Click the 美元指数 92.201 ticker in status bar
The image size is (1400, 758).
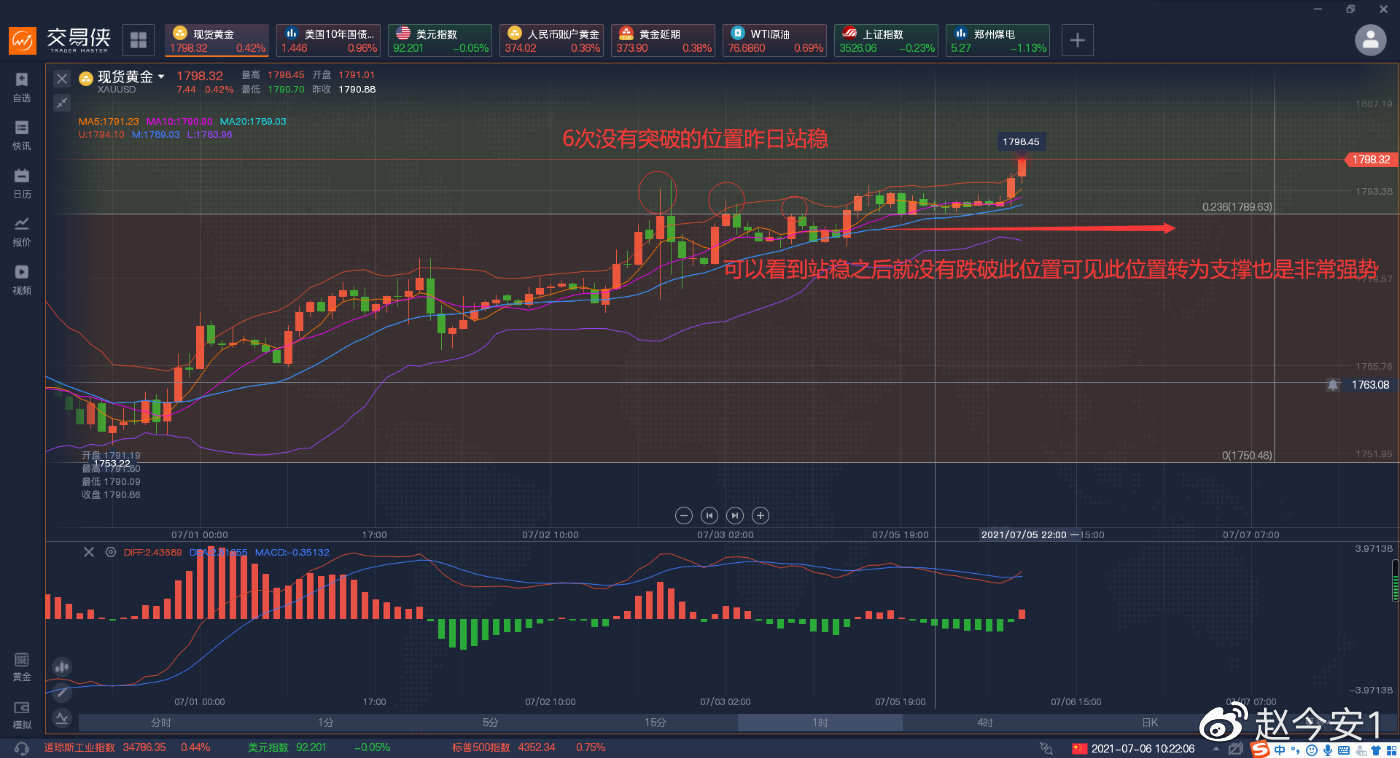(x=319, y=747)
